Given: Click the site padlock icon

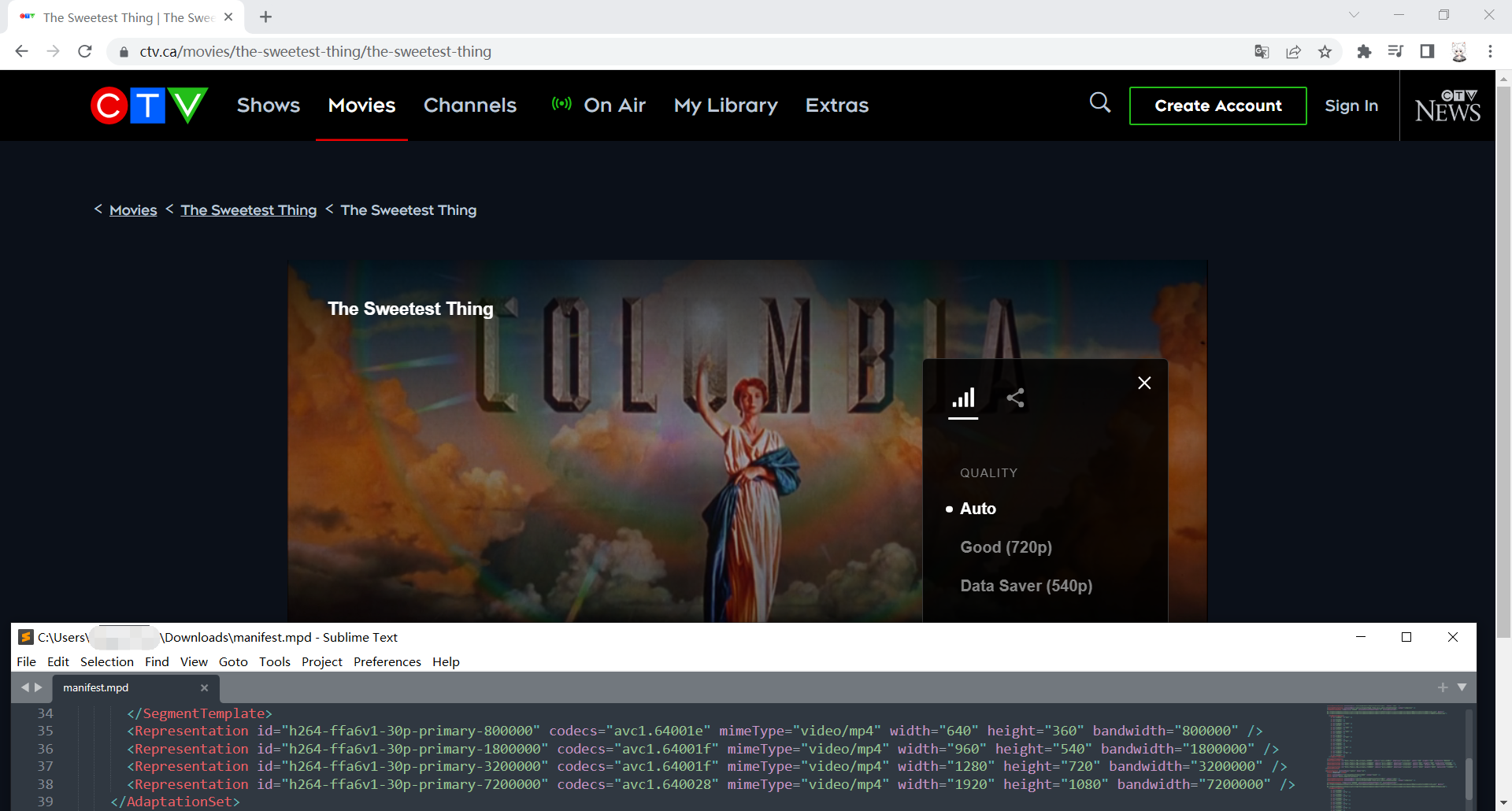Looking at the screenshot, I should [124, 52].
